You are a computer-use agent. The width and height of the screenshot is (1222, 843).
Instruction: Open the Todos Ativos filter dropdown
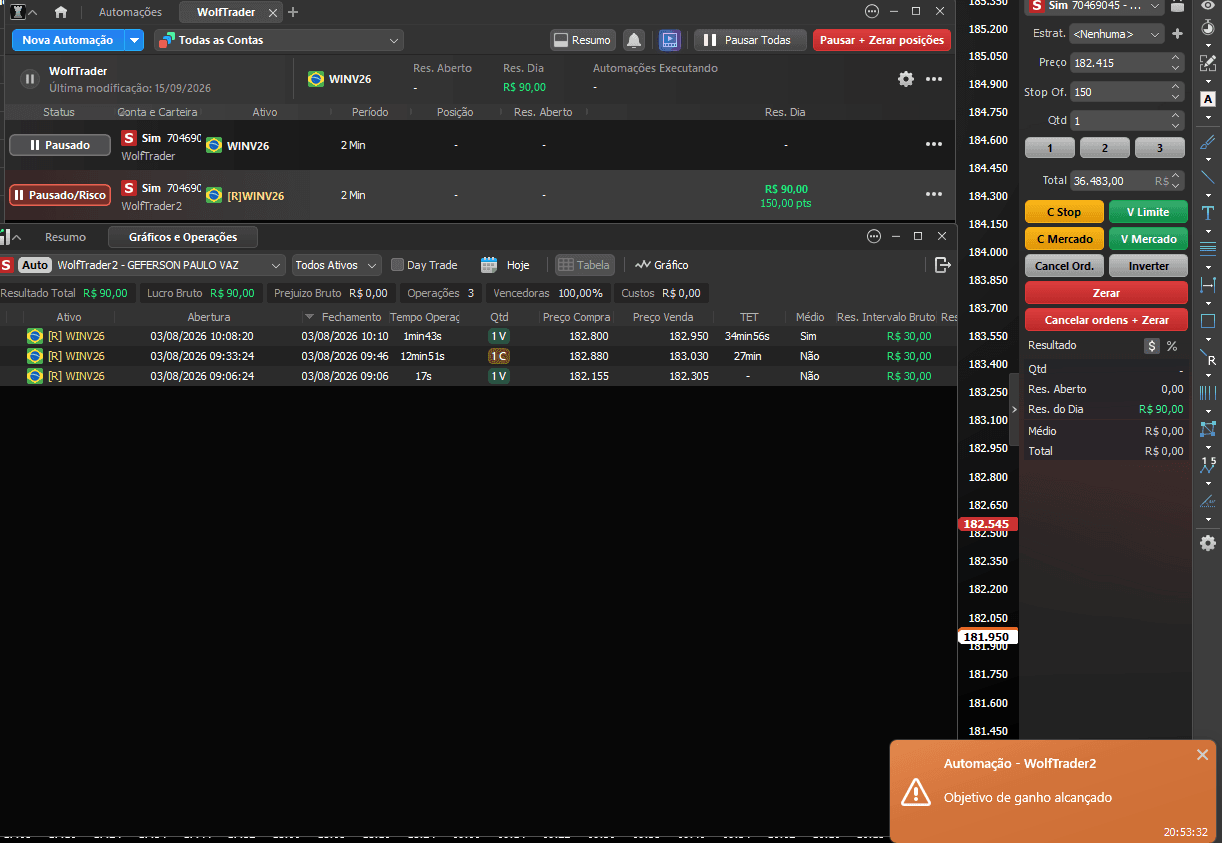click(x=337, y=265)
